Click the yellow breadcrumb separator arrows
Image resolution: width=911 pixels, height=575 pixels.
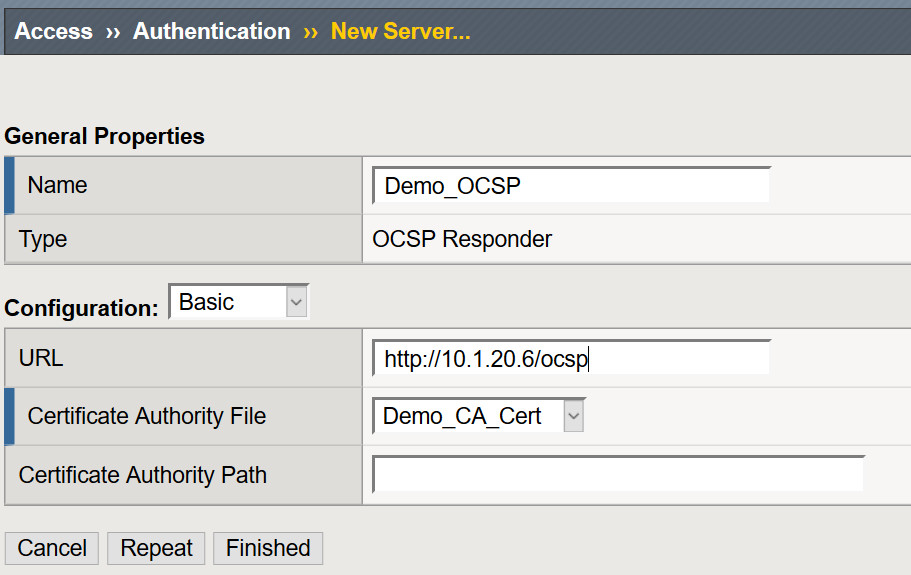(310, 33)
